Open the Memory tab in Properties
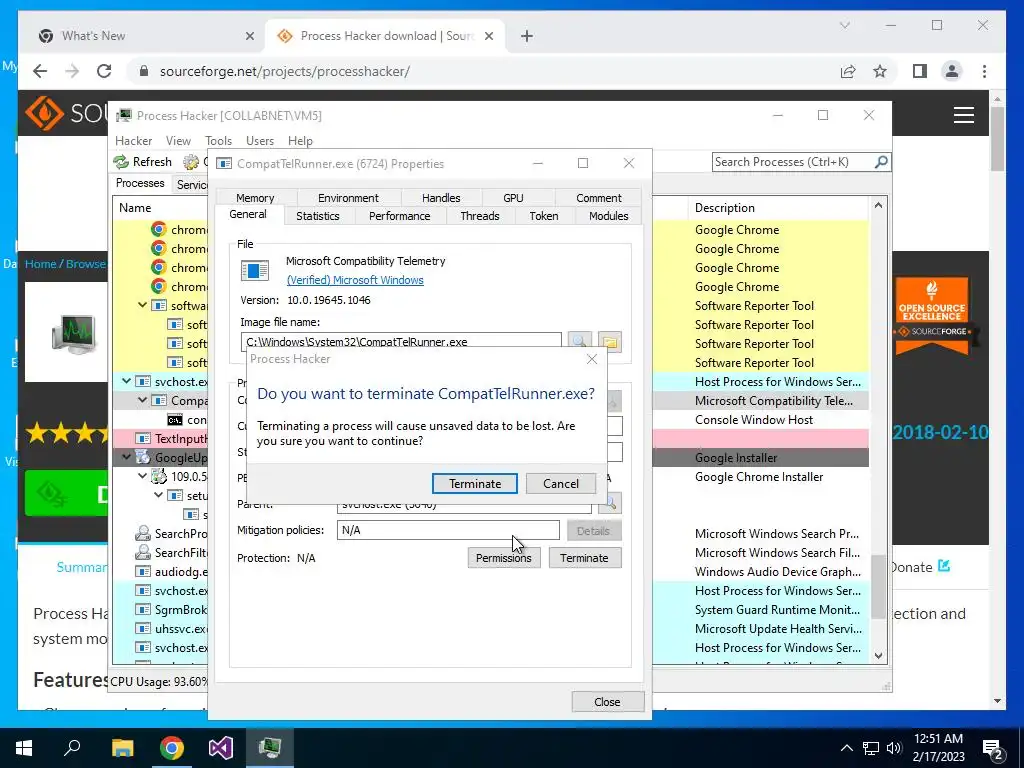Image resolution: width=1024 pixels, height=768 pixels. [x=255, y=198]
